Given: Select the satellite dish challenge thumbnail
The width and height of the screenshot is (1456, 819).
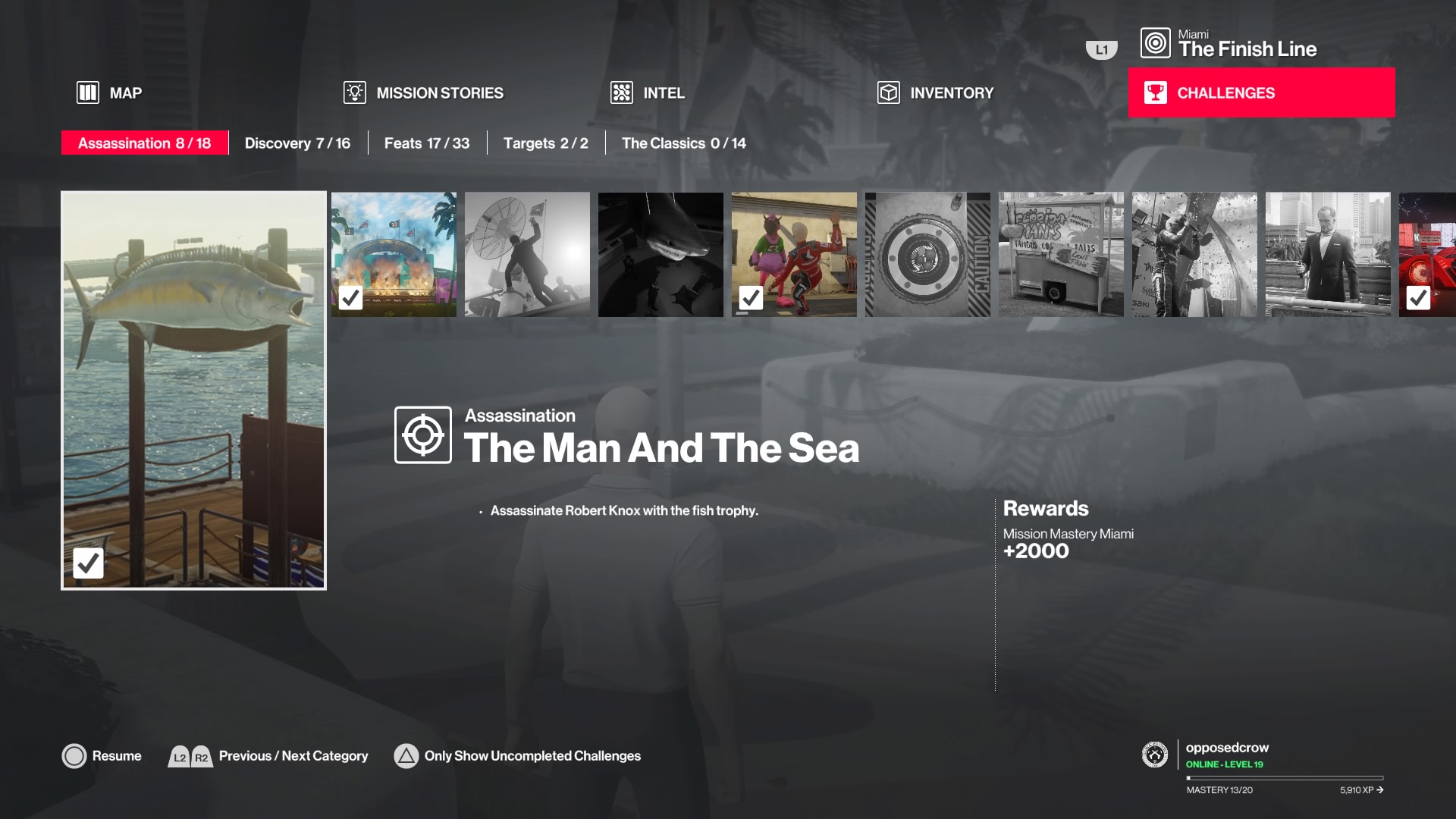Looking at the screenshot, I should pyautogui.click(x=527, y=255).
